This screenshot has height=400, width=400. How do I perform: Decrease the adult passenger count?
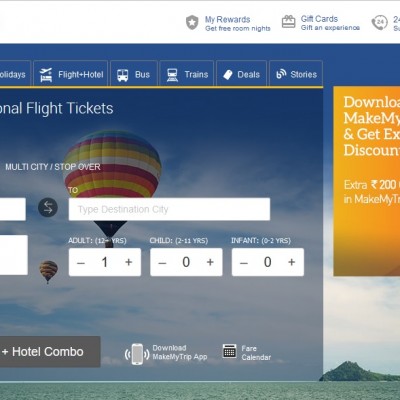(81, 263)
